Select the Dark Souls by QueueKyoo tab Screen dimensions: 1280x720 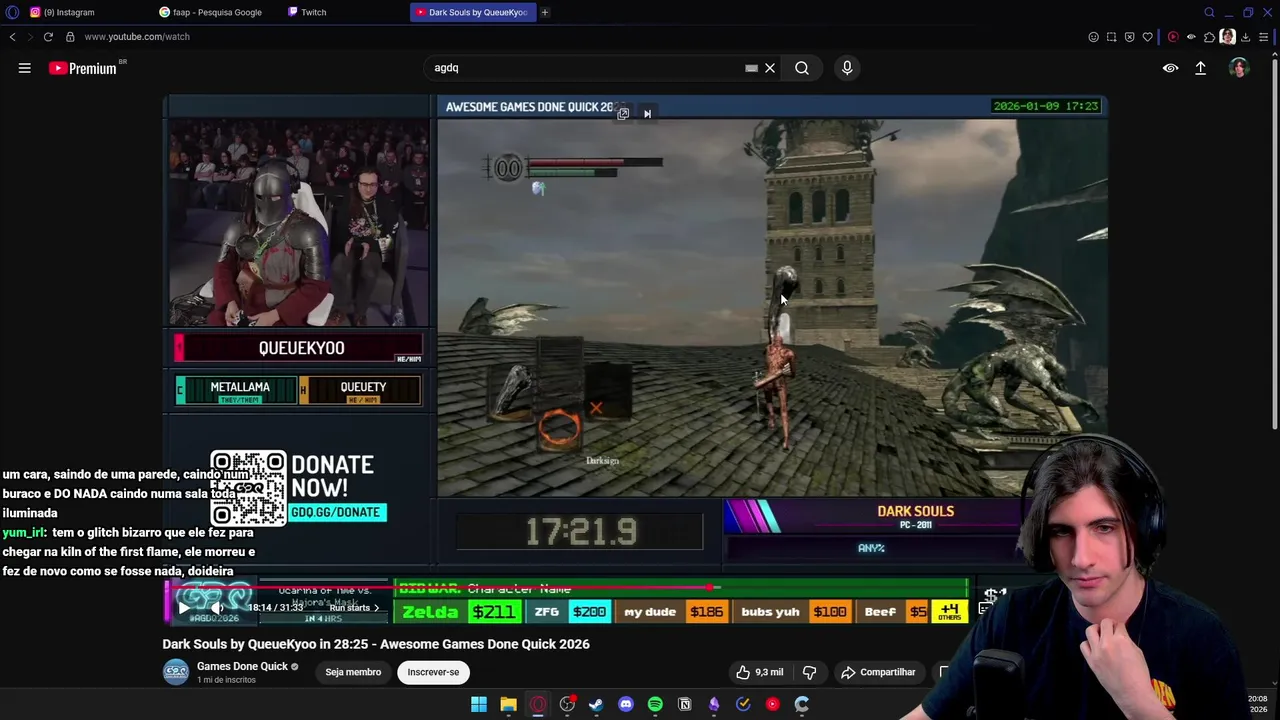[x=473, y=12]
